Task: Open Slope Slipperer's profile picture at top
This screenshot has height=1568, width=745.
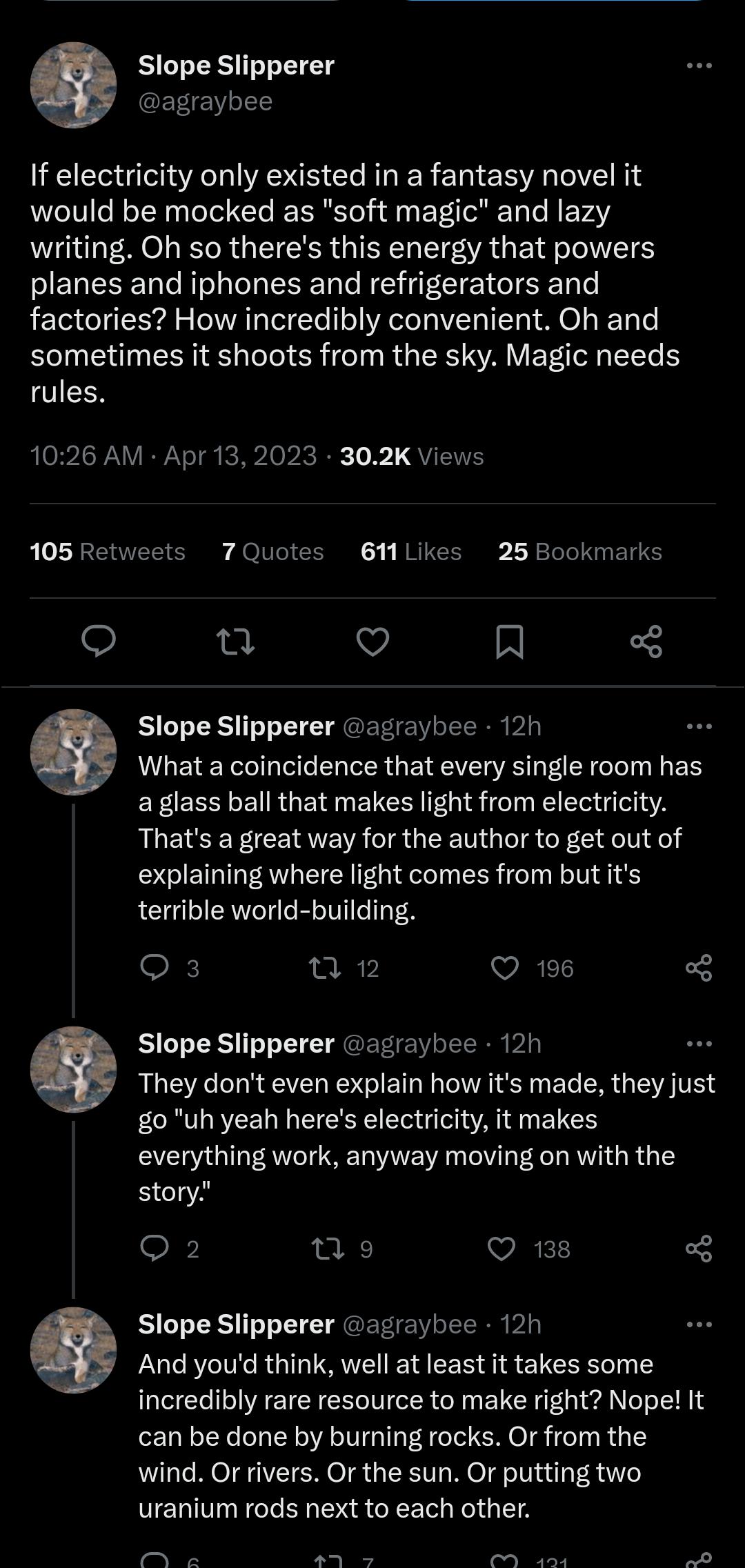Action: click(73, 85)
